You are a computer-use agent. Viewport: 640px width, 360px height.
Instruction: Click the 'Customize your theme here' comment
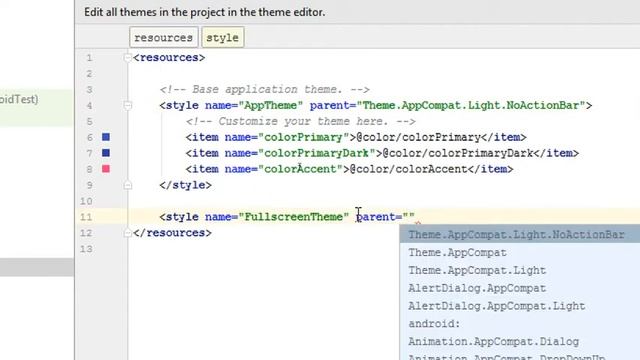[300, 122]
